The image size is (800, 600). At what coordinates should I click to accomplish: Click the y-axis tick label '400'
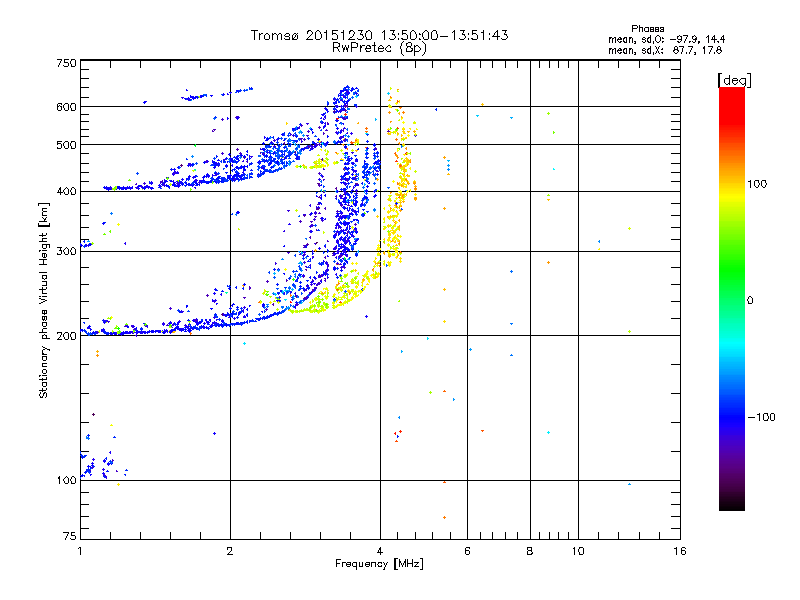tap(67, 191)
